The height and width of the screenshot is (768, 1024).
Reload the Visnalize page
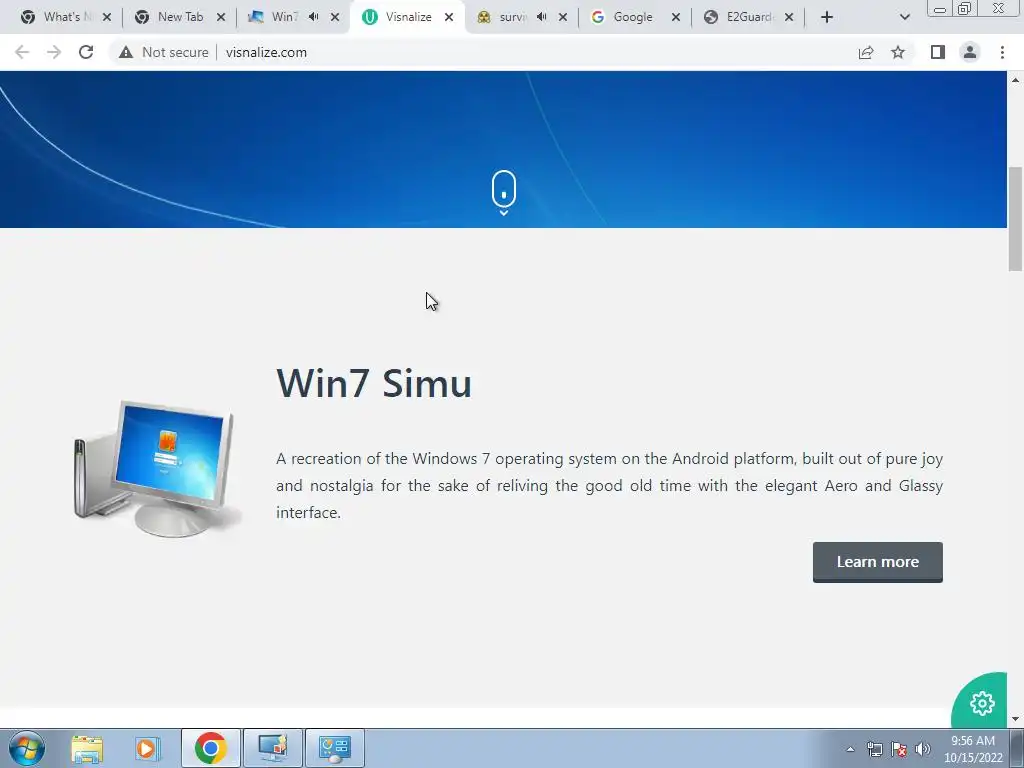(86, 52)
